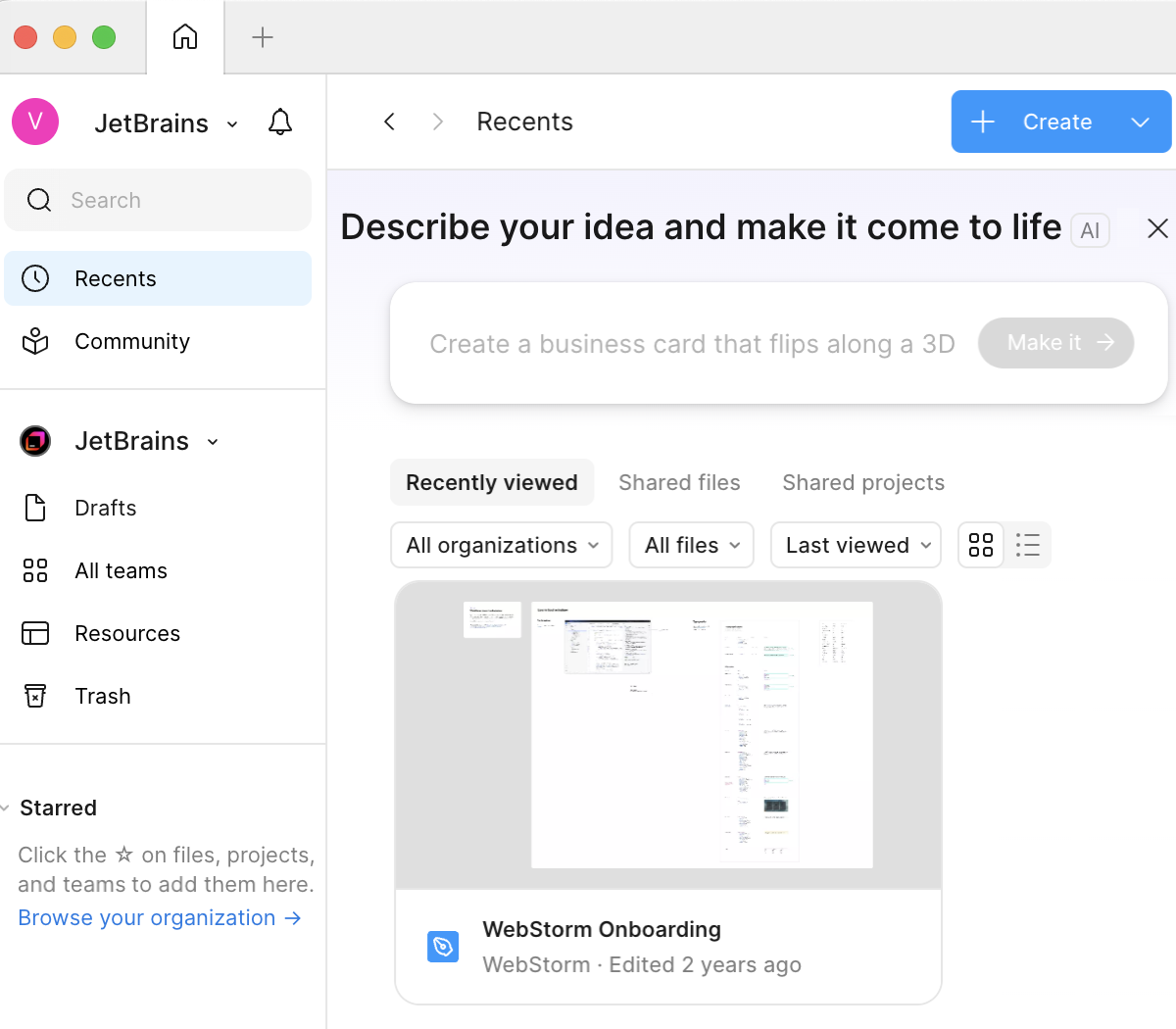Click the WebStorm Onboarding file title
Viewport: 1176px width, 1029px height.
602,929
